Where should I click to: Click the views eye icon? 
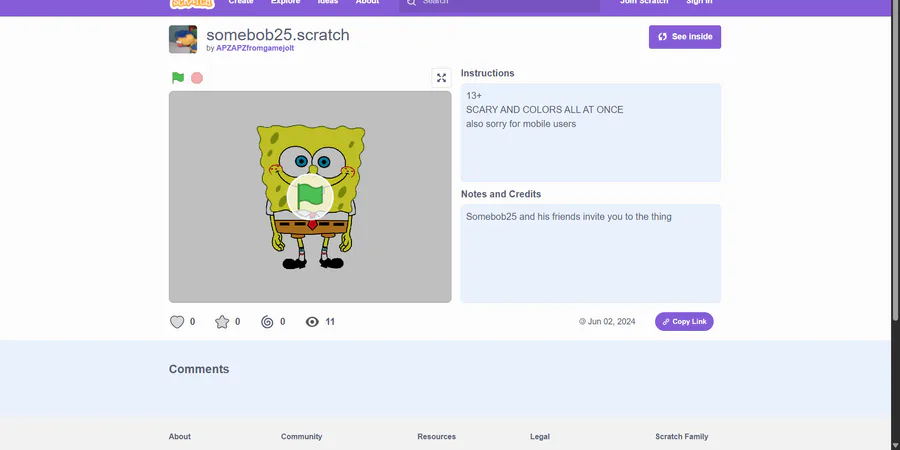[312, 322]
